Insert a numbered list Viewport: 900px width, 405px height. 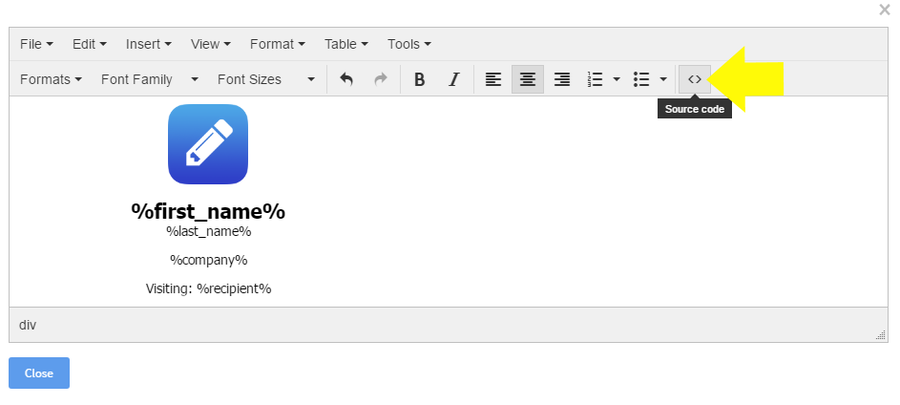point(595,79)
